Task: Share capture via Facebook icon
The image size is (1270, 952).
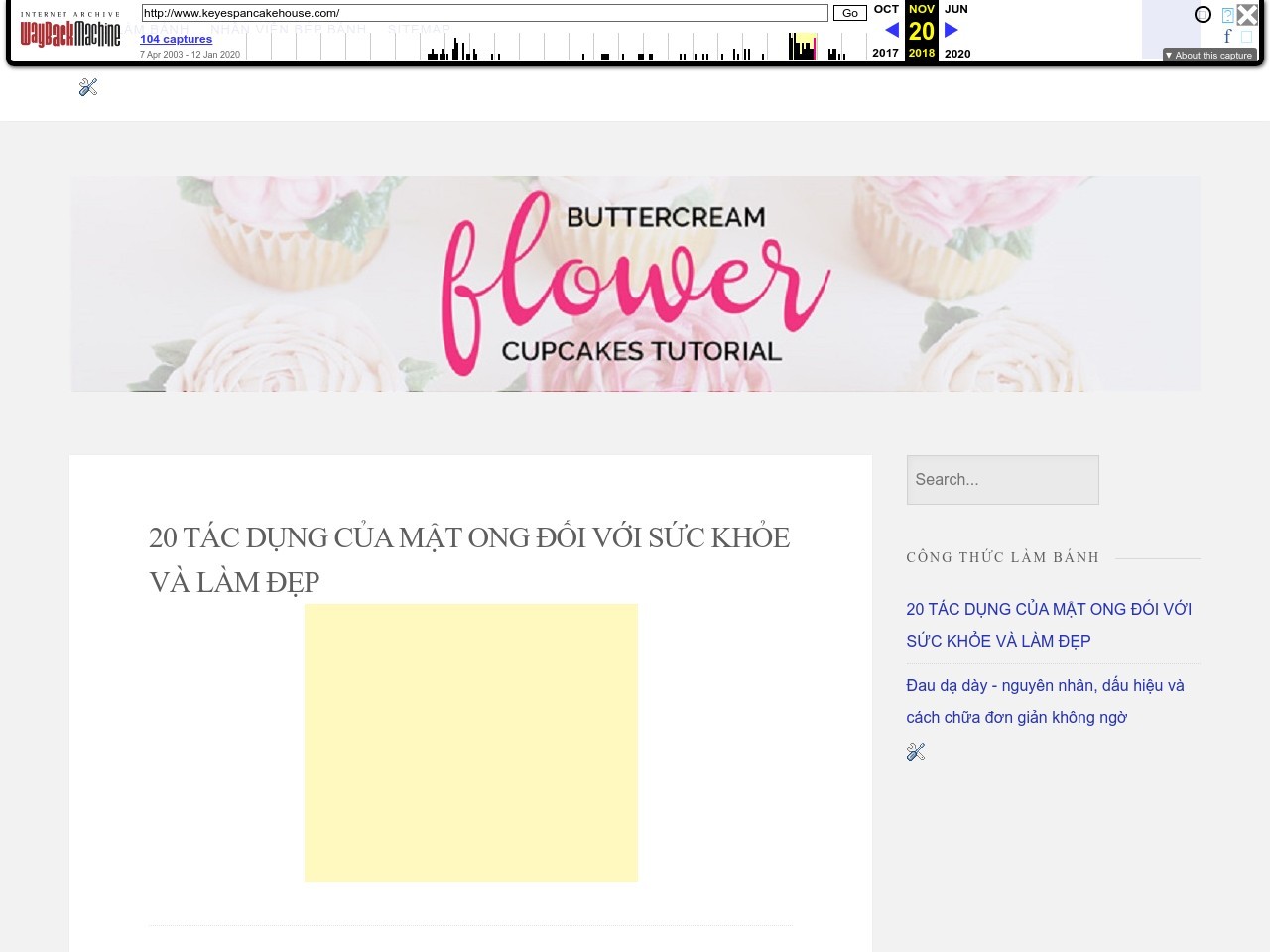Action: 1227,37
